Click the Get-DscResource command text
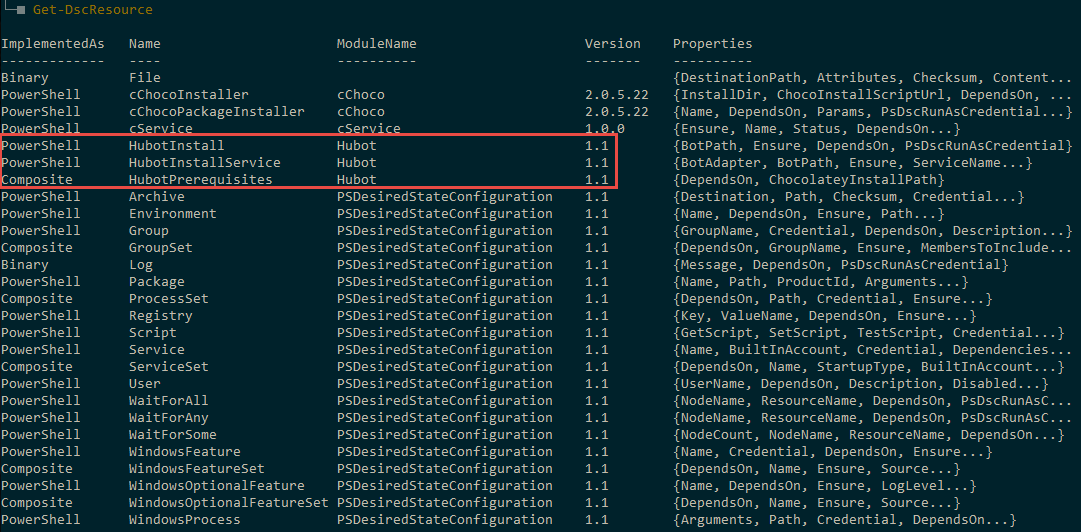Image resolution: width=1081 pixels, height=532 pixels. click(x=94, y=10)
